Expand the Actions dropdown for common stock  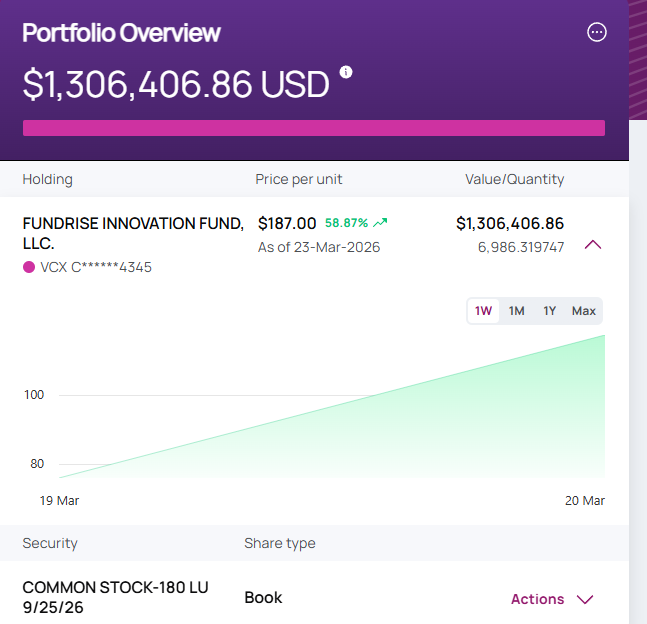552,599
